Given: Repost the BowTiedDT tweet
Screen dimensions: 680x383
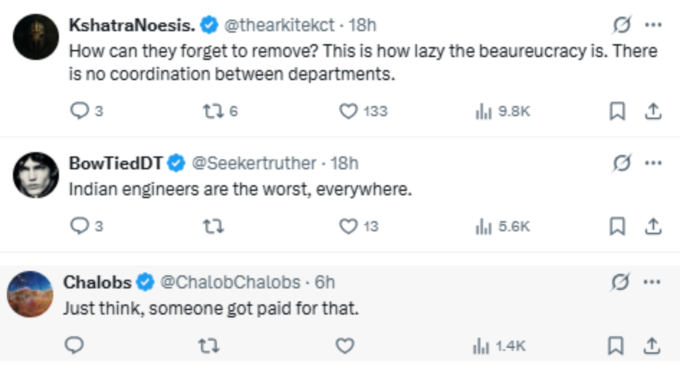Looking at the screenshot, I should (x=213, y=226).
